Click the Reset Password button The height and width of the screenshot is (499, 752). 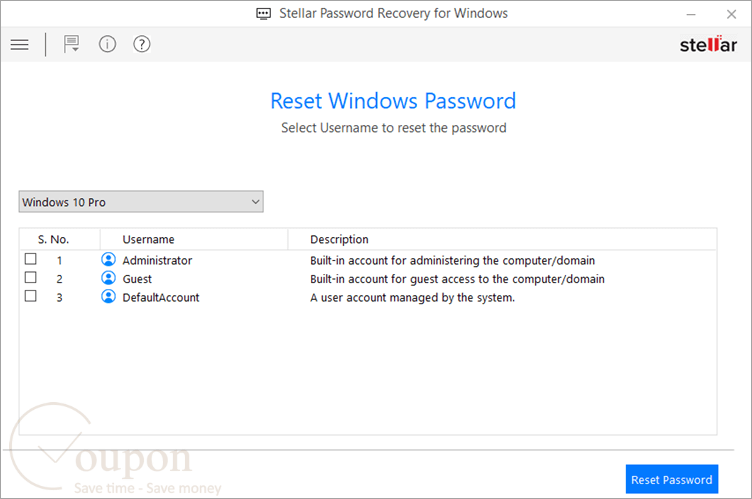pos(671,479)
